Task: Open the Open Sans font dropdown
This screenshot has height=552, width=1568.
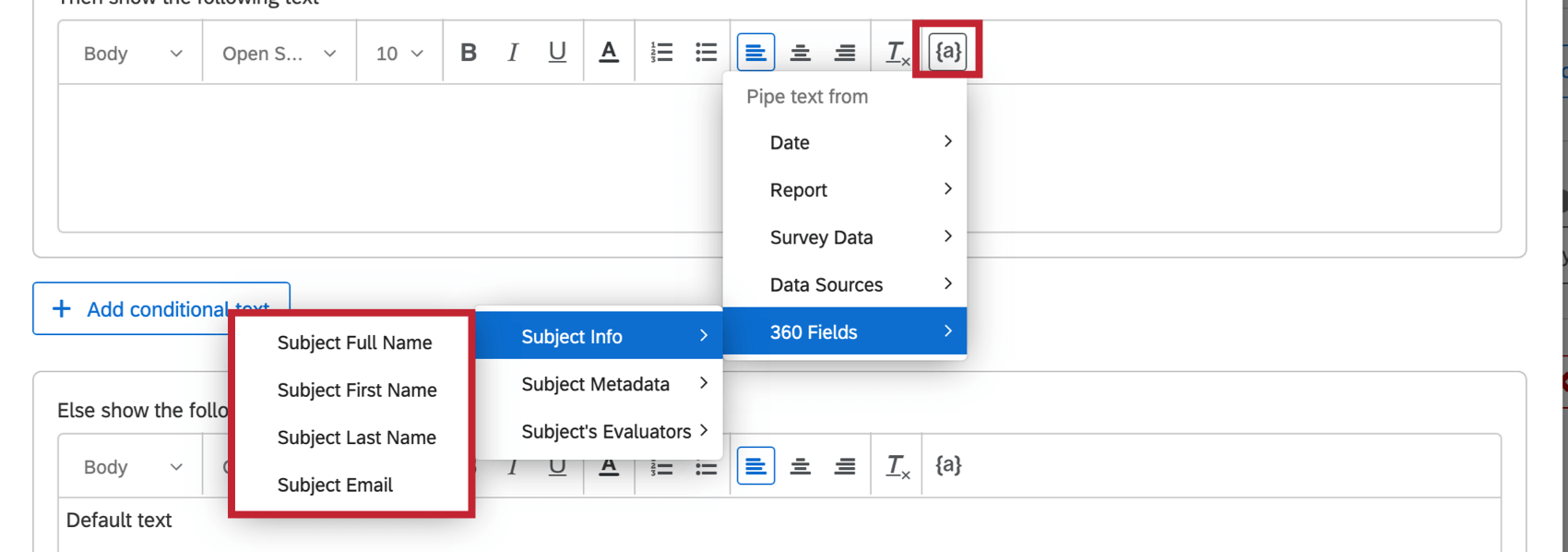Action: (279, 54)
